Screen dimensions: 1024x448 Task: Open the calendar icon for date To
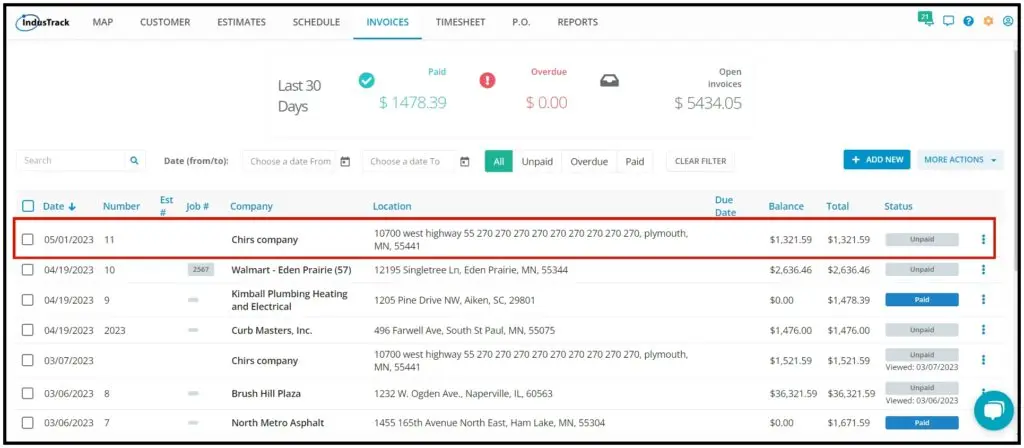pos(464,161)
